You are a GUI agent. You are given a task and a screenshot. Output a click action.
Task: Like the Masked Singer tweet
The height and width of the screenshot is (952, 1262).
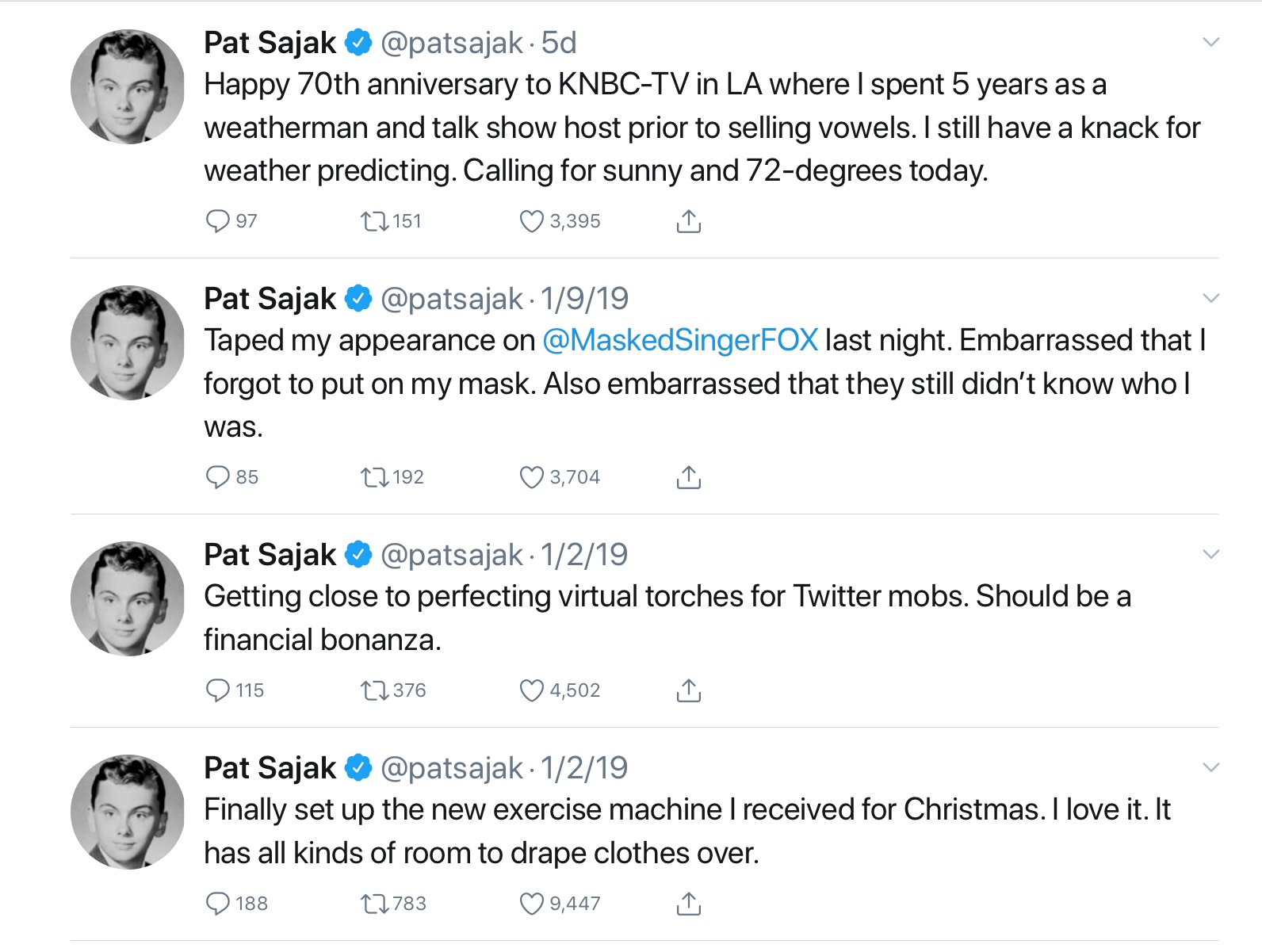click(531, 477)
